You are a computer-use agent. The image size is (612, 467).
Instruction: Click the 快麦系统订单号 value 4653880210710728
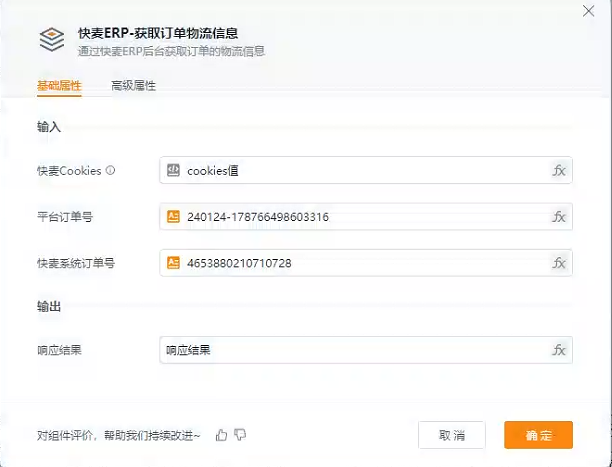point(239,263)
